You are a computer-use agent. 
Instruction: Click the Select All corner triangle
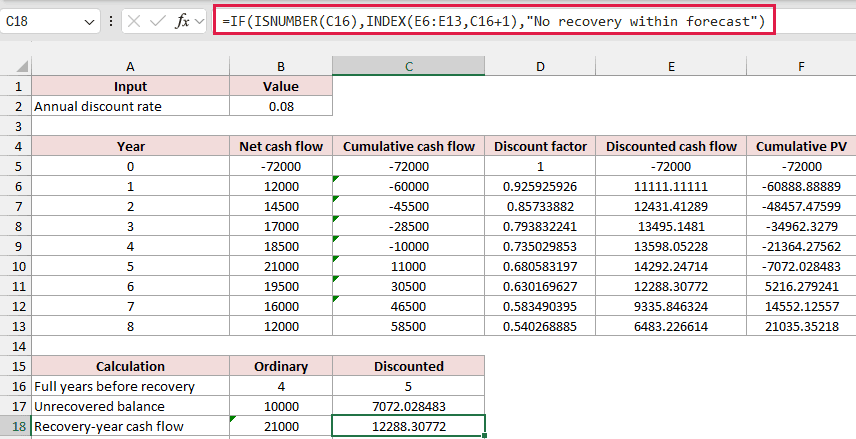click(x=22, y=67)
